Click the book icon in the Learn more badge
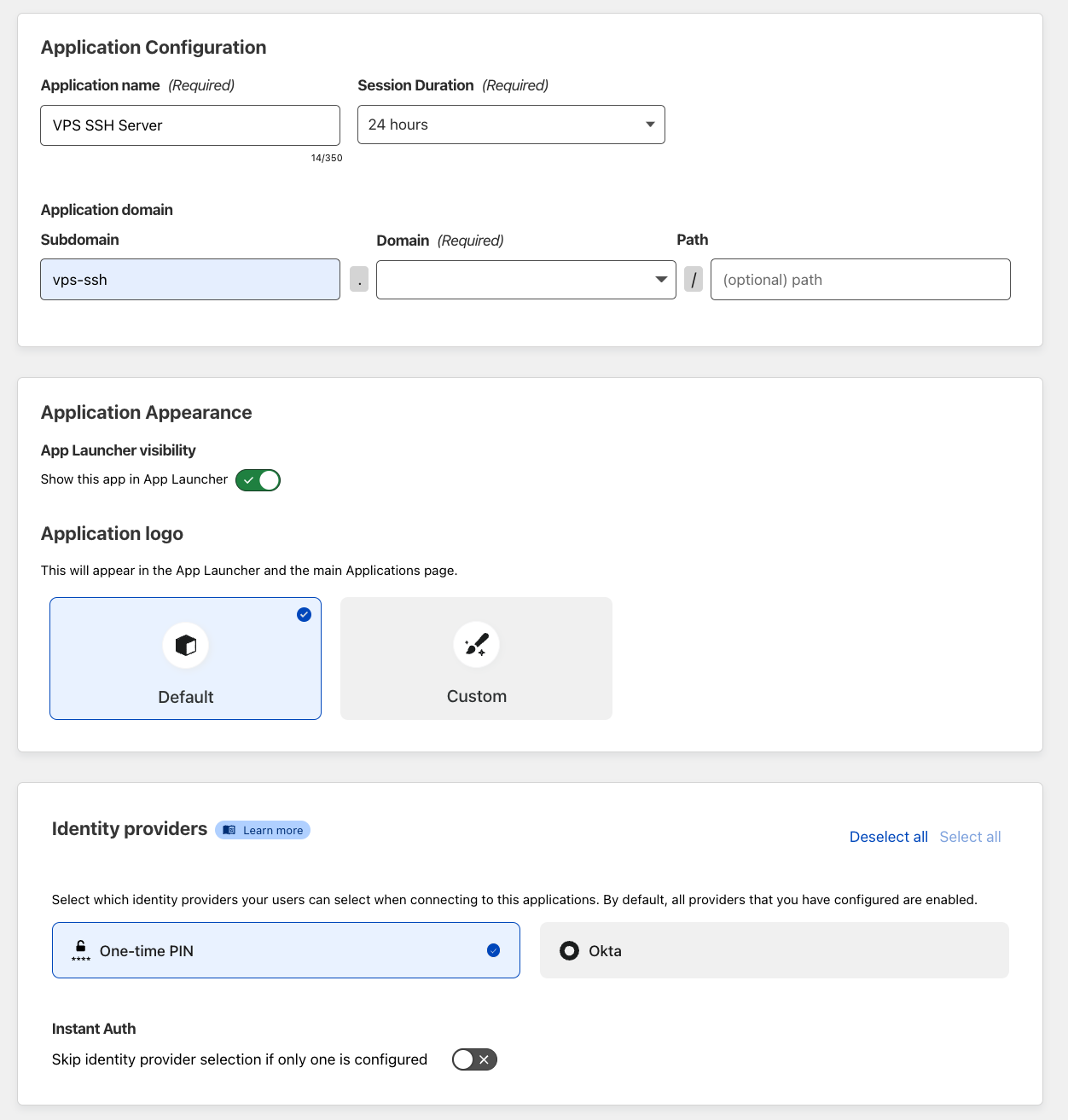Screen dimensions: 1068x1120 pos(229,829)
